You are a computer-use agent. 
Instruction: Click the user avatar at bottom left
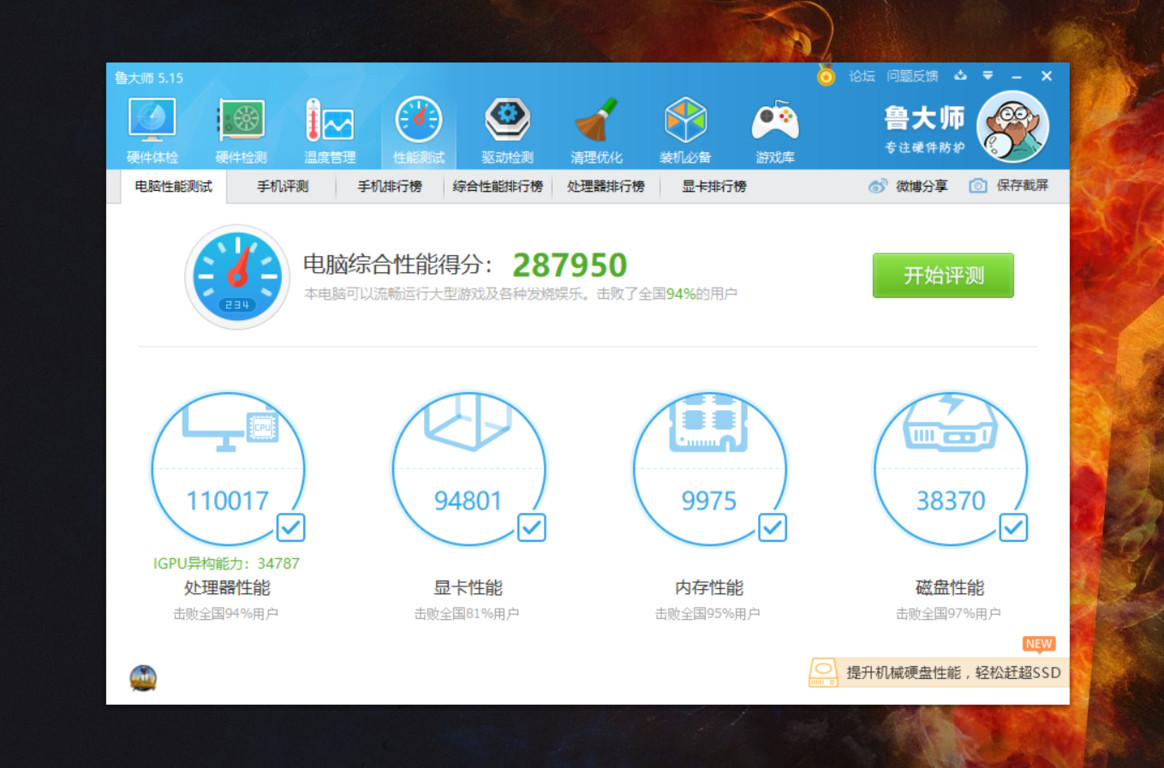pos(141,677)
